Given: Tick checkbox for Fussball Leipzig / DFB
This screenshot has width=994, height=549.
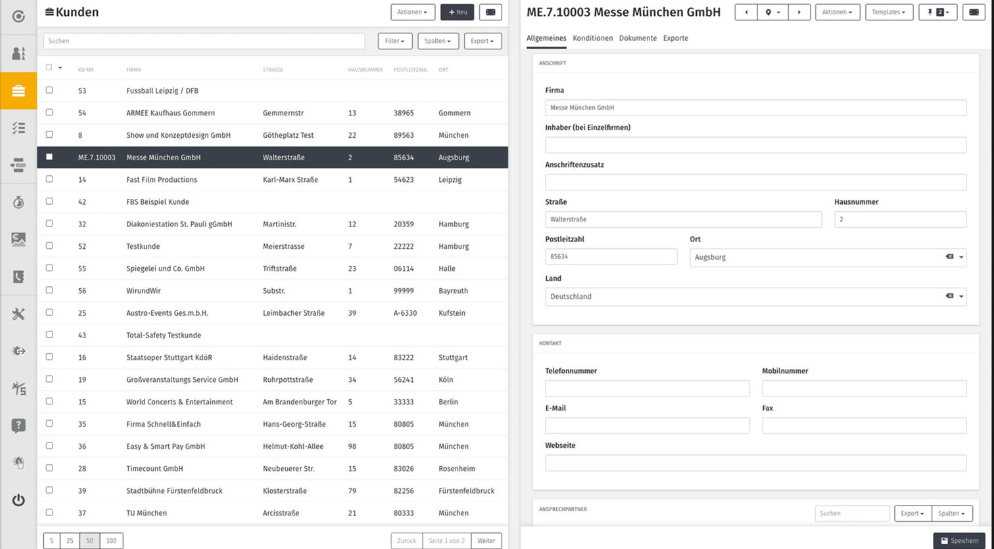Looking at the screenshot, I should point(49,90).
